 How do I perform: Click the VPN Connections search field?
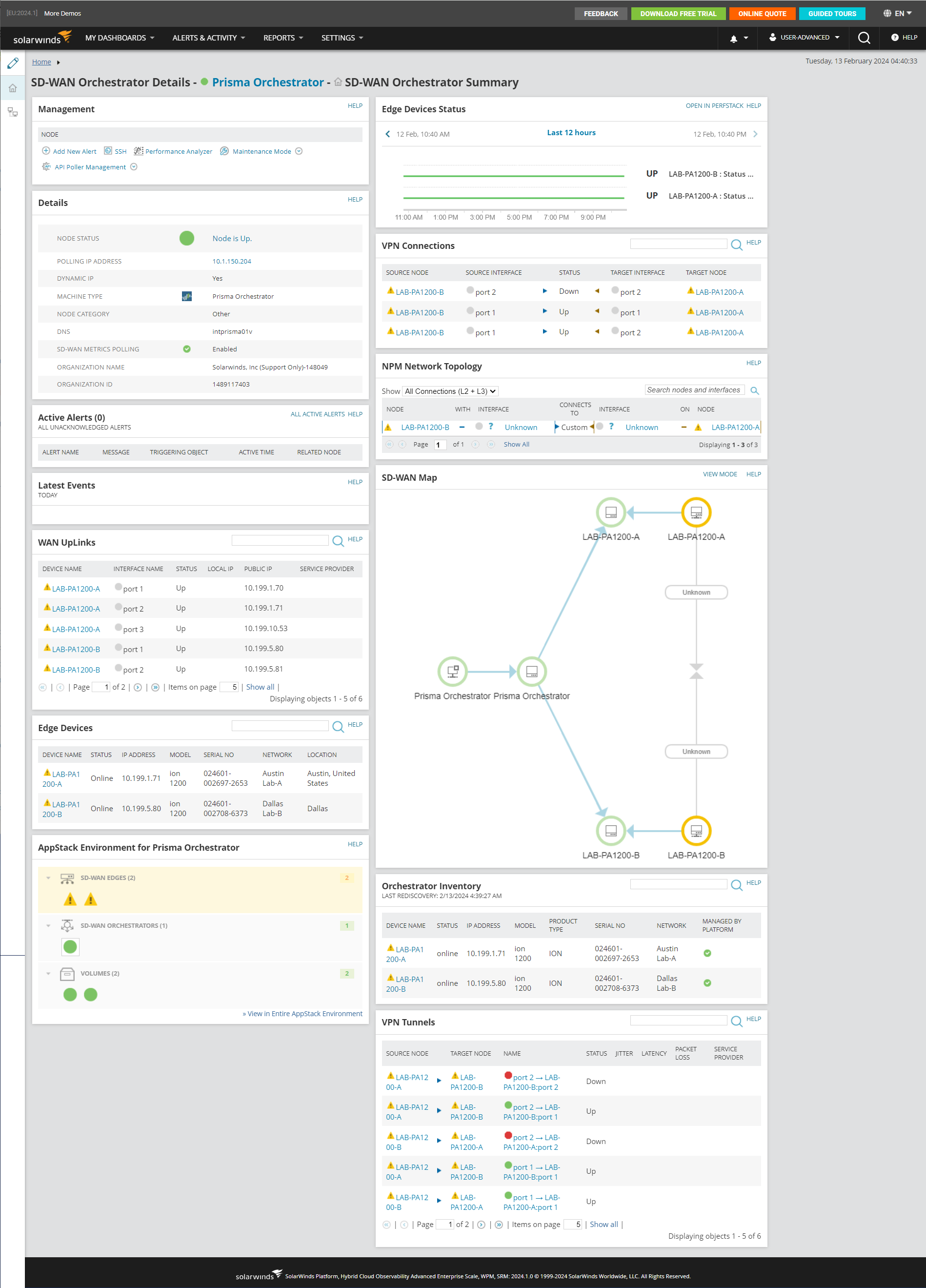679,244
